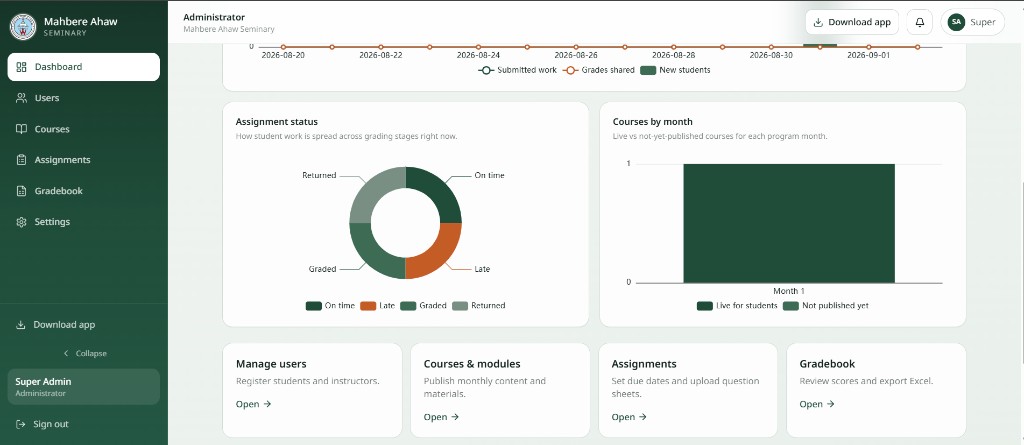Click the Late label beside the donut
Image resolution: width=1024 pixels, height=445 pixels.
click(x=482, y=269)
